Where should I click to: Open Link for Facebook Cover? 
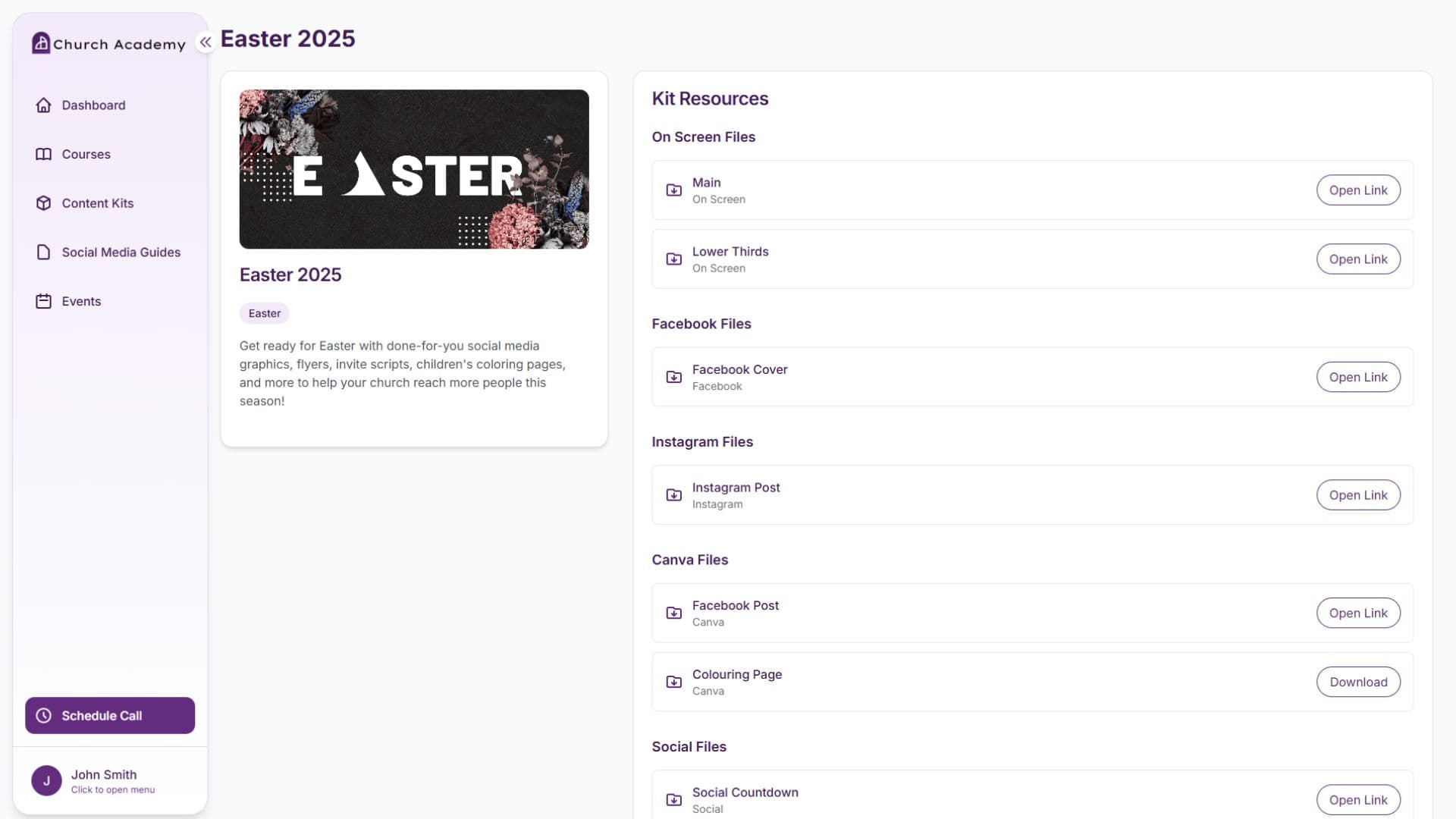pos(1358,378)
